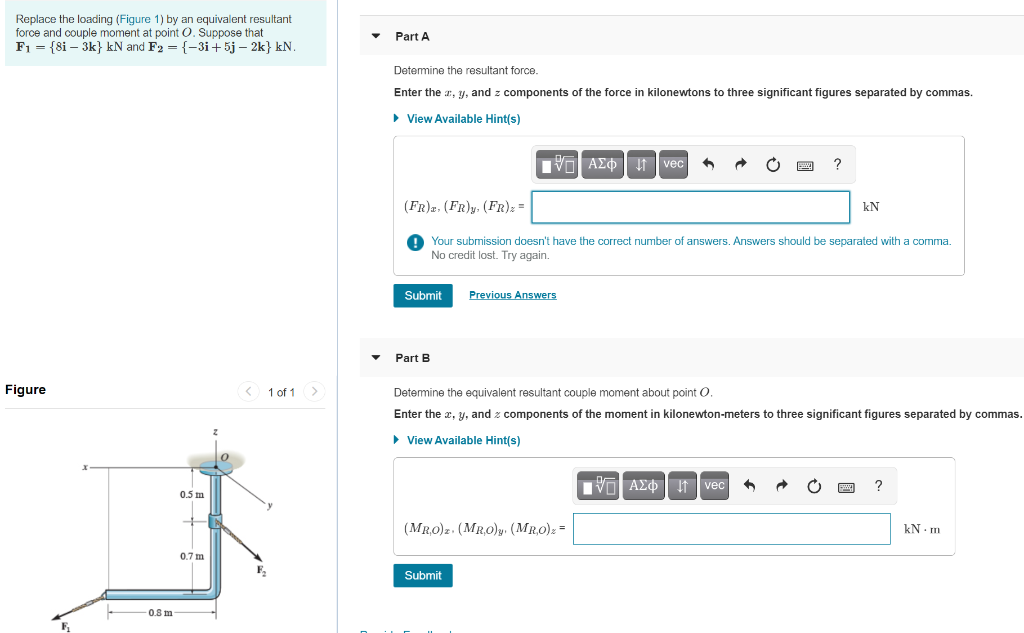
Task: Collapse Part A section
Action: (x=375, y=36)
